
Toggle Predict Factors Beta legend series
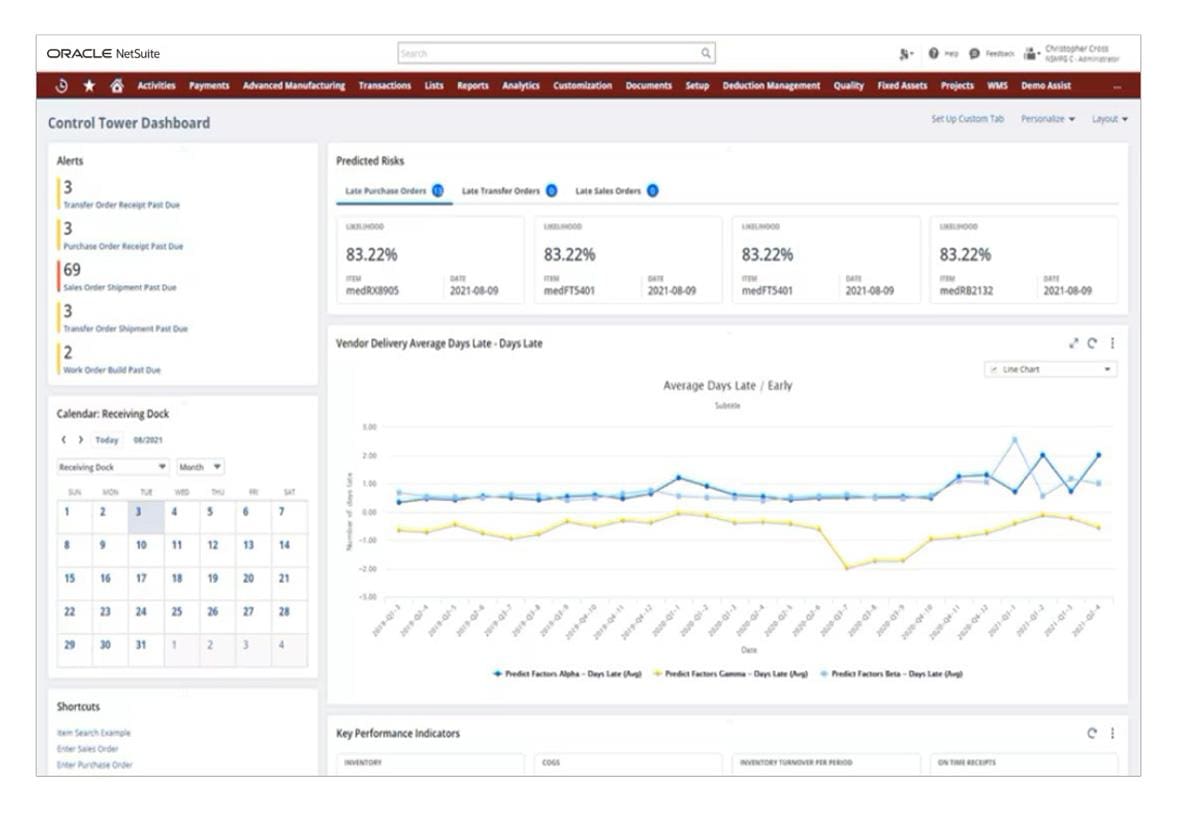click(892, 674)
